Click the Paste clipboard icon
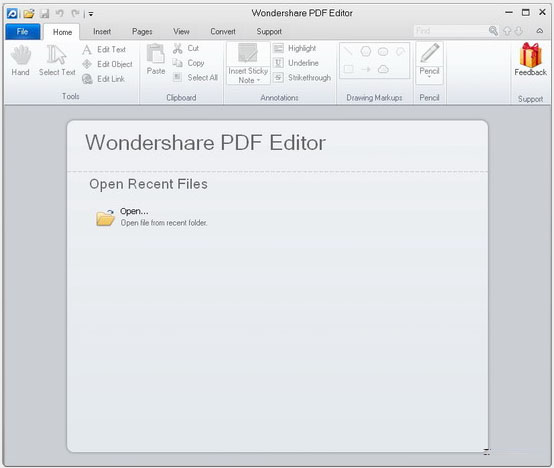554x468 pixels. coord(156,54)
